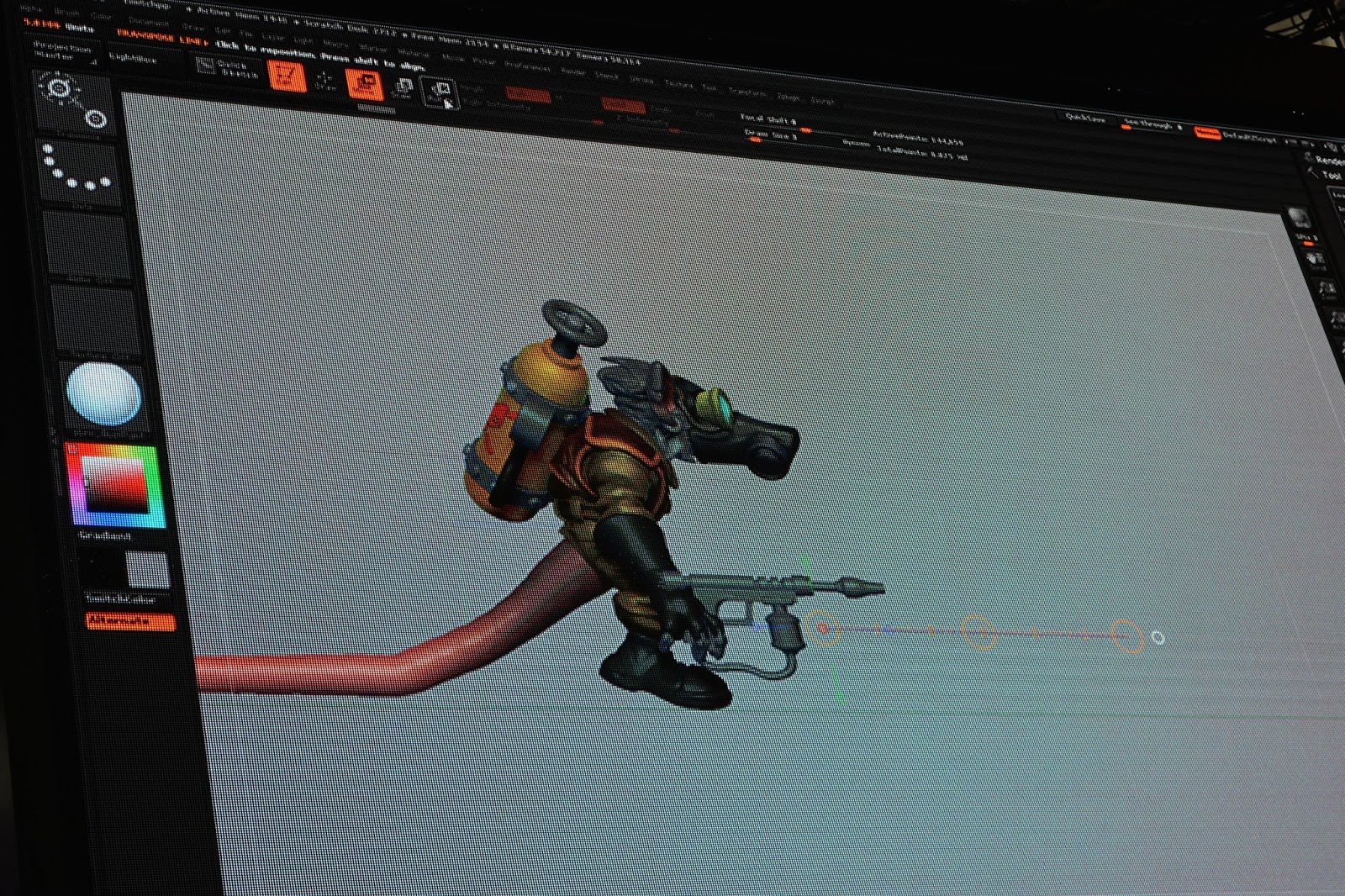1345x896 pixels.
Task: Open the Transform menu
Action: click(x=747, y=91)
